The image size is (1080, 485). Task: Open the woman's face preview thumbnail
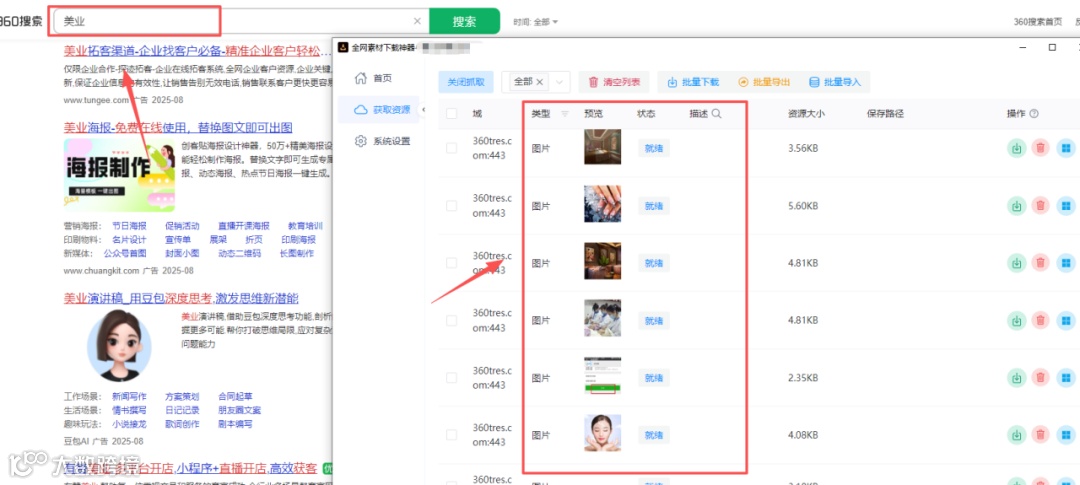point(603,433)
